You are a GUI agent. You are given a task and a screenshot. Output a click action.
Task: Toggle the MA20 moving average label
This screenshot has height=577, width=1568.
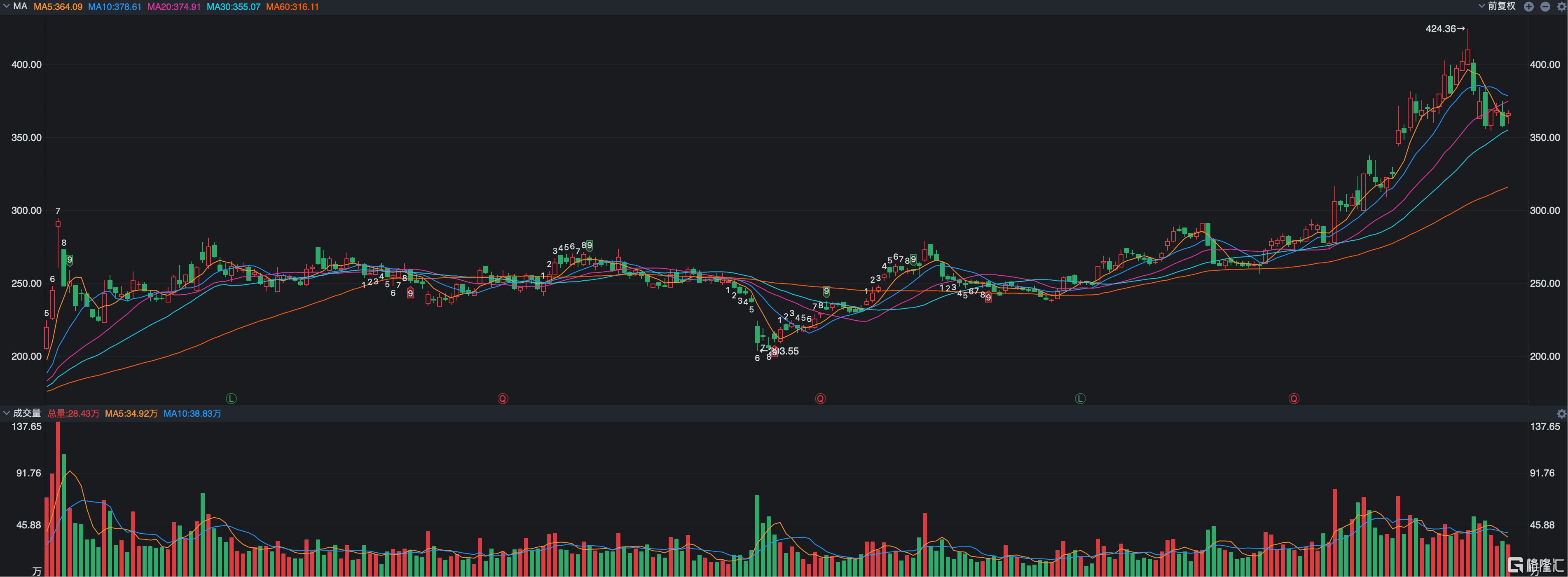pos(174,7)
